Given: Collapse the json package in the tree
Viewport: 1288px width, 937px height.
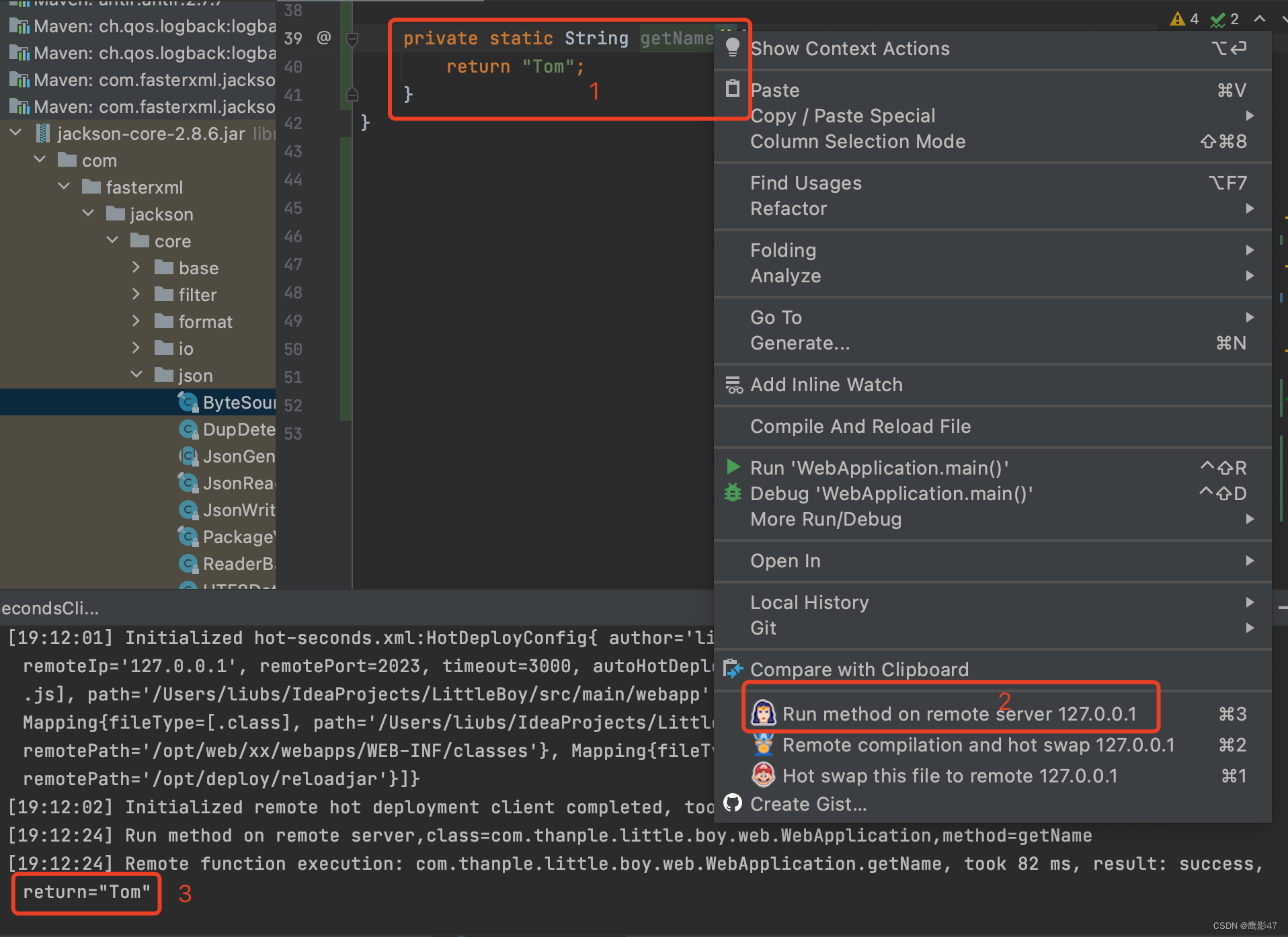Looking at the screenshot, I should (x=137, y=374).
